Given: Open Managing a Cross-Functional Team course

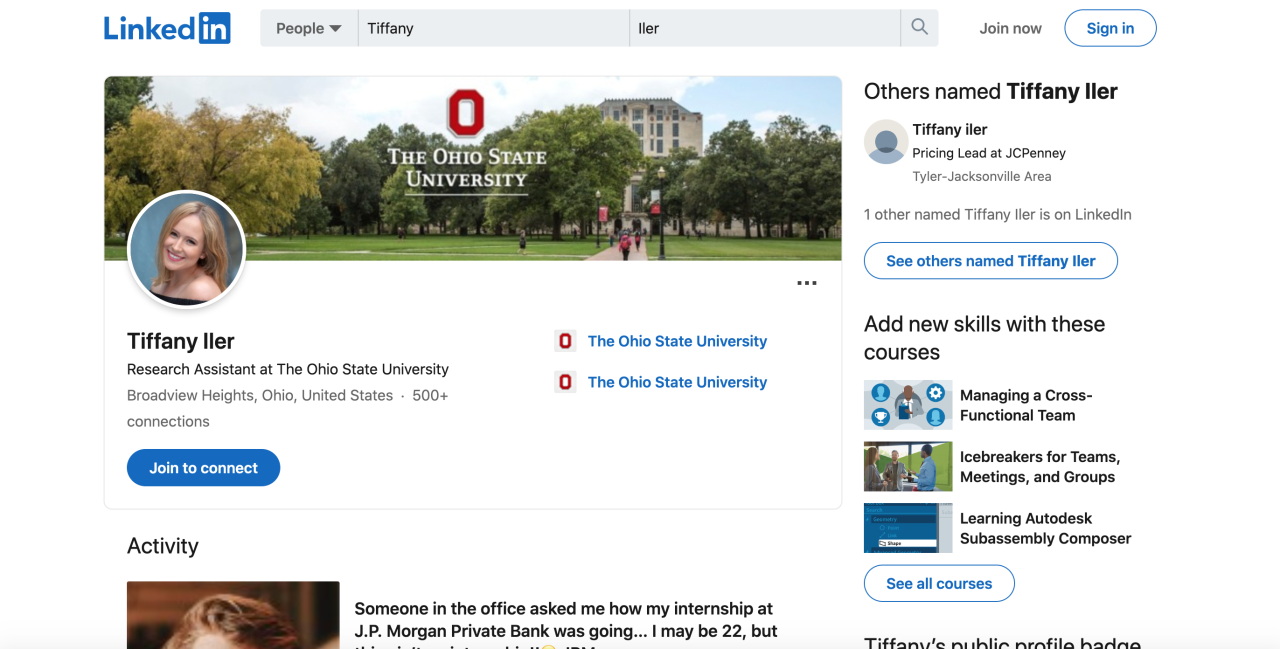Looking at the screenshot, I should tap(1026, 405).
